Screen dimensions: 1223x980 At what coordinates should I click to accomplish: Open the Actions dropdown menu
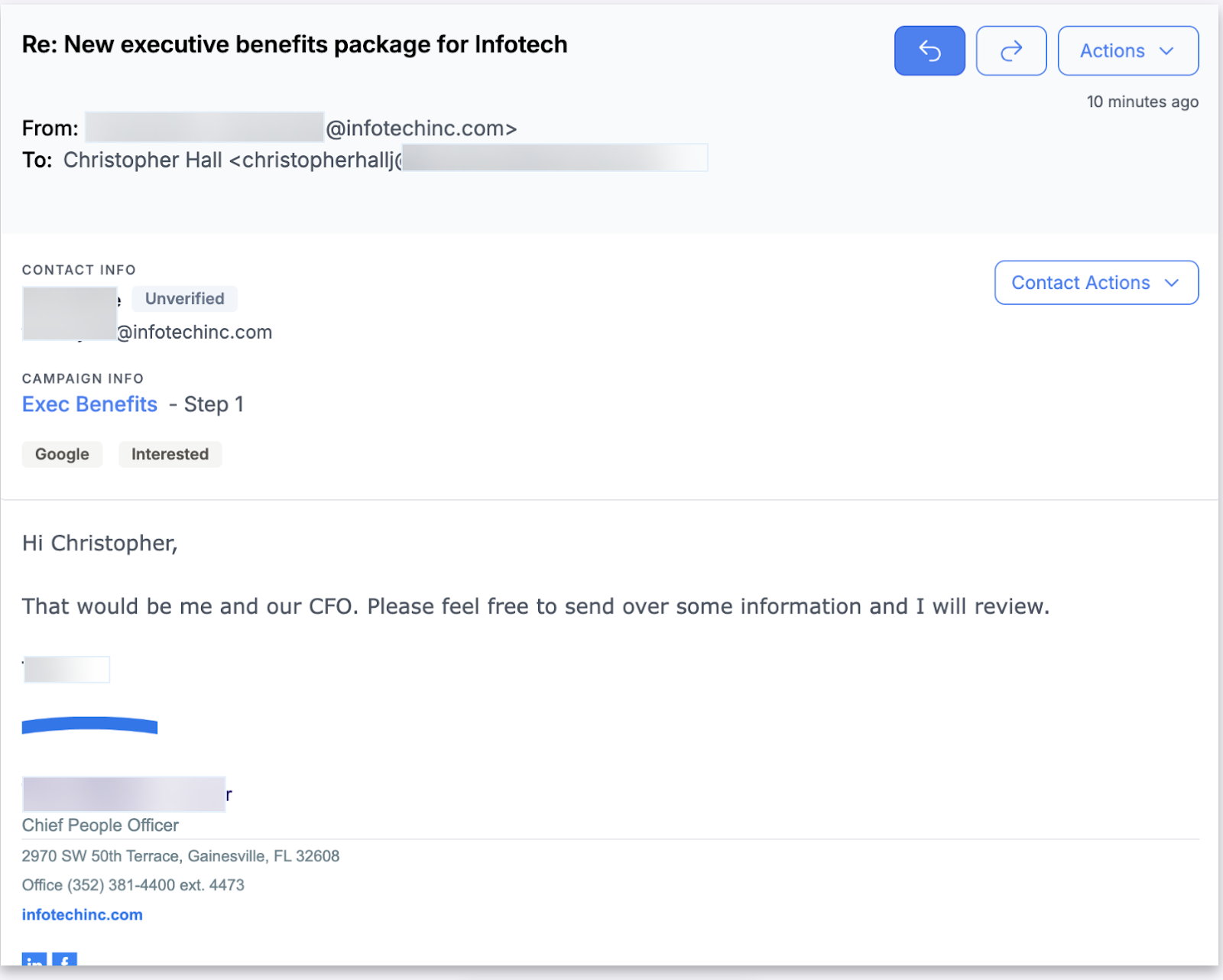(1112, 51)
